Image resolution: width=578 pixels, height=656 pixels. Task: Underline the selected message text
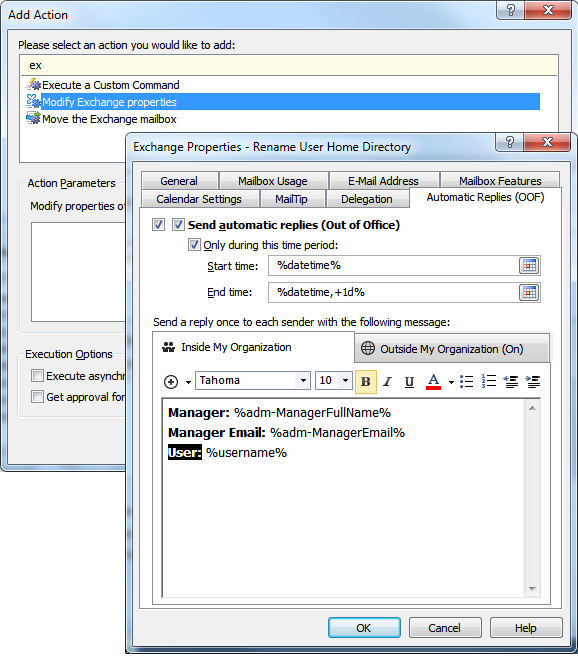coord(409,382)
